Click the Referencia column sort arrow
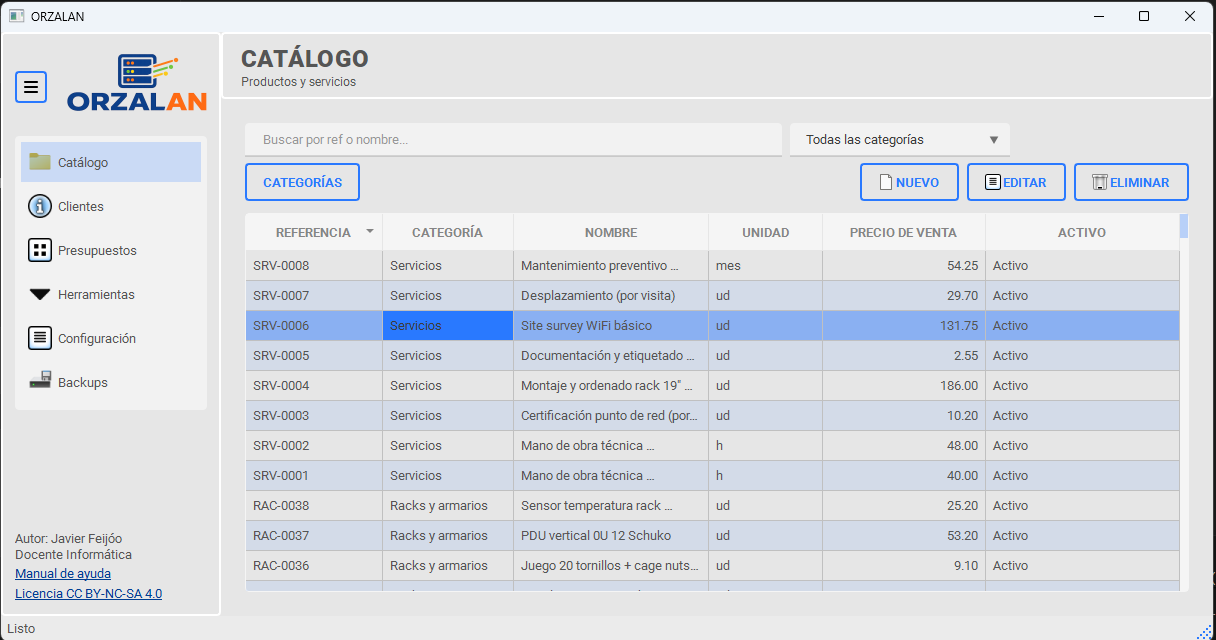This screenshot has height=640, width=1216. (370, 232)
